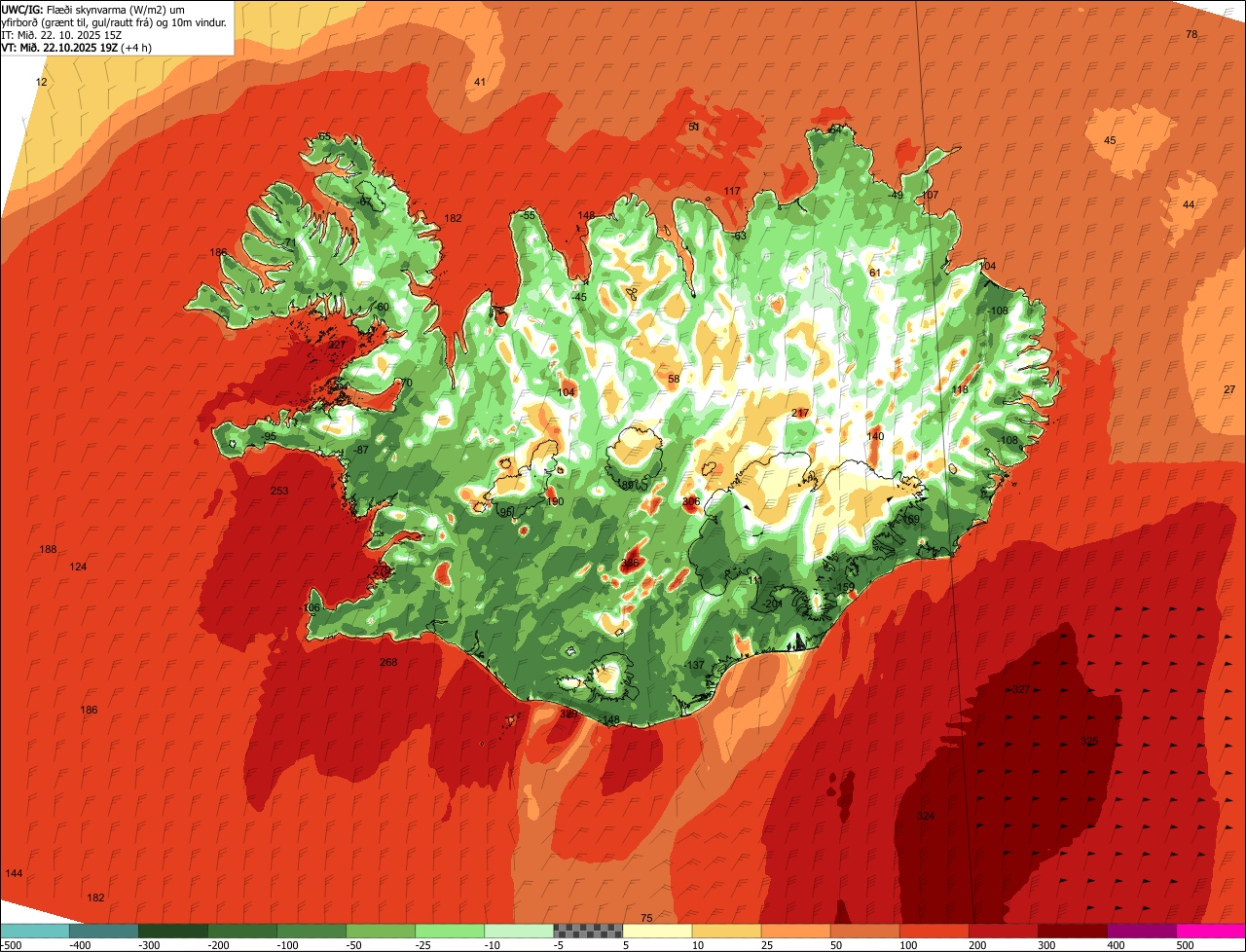Select the green -200 to -100 legend swatch
The width and height of the screenshot is (1246, 952).
point(241,931)
